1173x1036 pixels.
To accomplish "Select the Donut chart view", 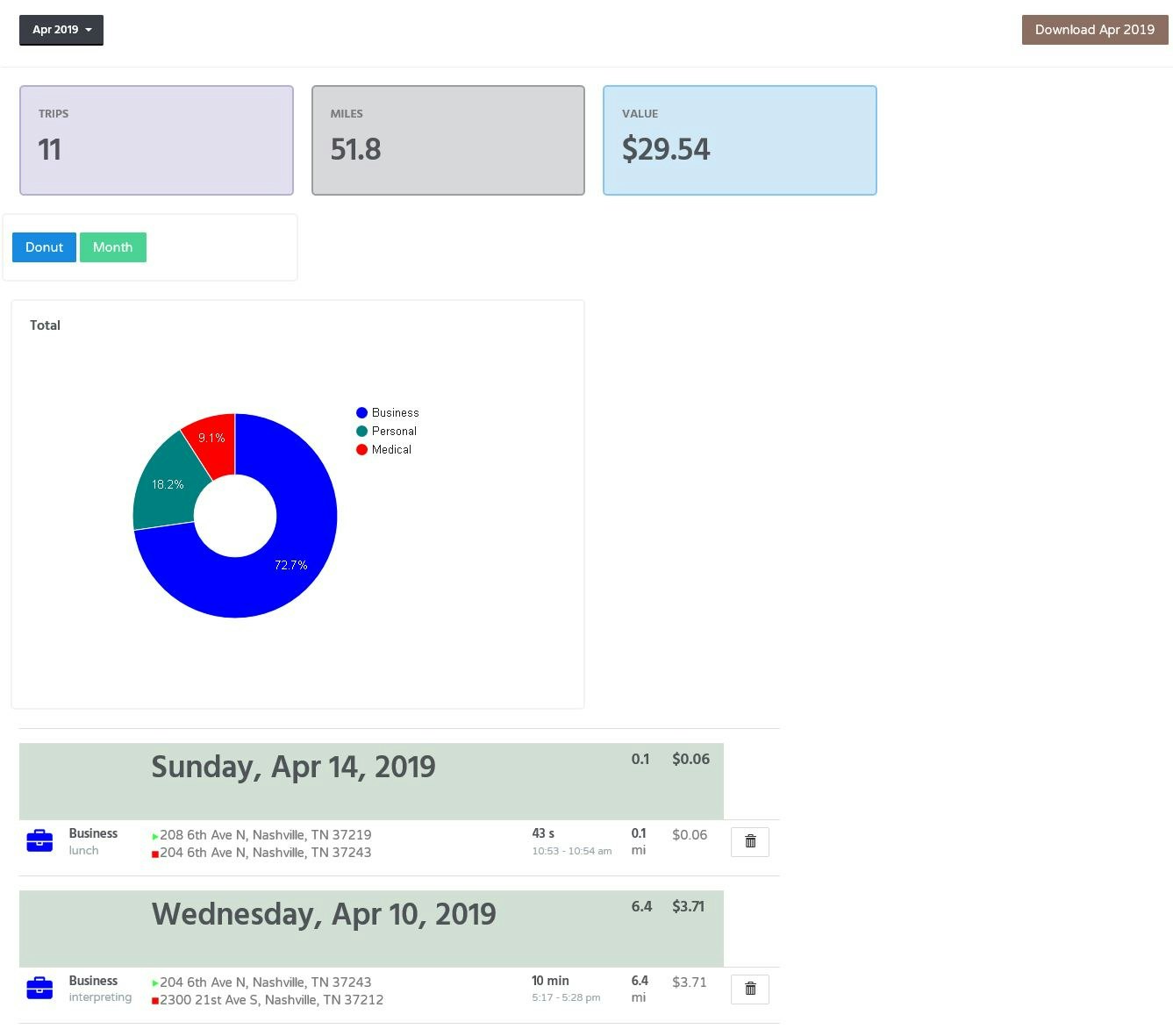I will pos(44,246).
